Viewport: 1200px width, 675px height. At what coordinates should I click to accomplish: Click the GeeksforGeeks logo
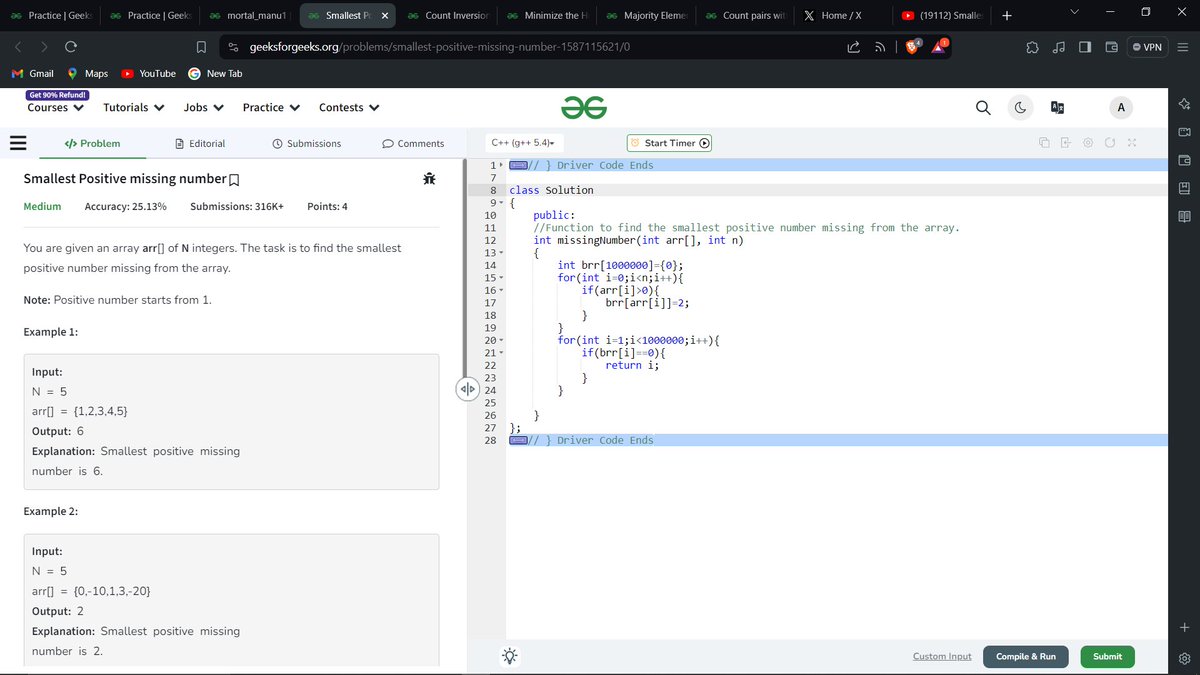pyautogui.click(x=585, y=108)
